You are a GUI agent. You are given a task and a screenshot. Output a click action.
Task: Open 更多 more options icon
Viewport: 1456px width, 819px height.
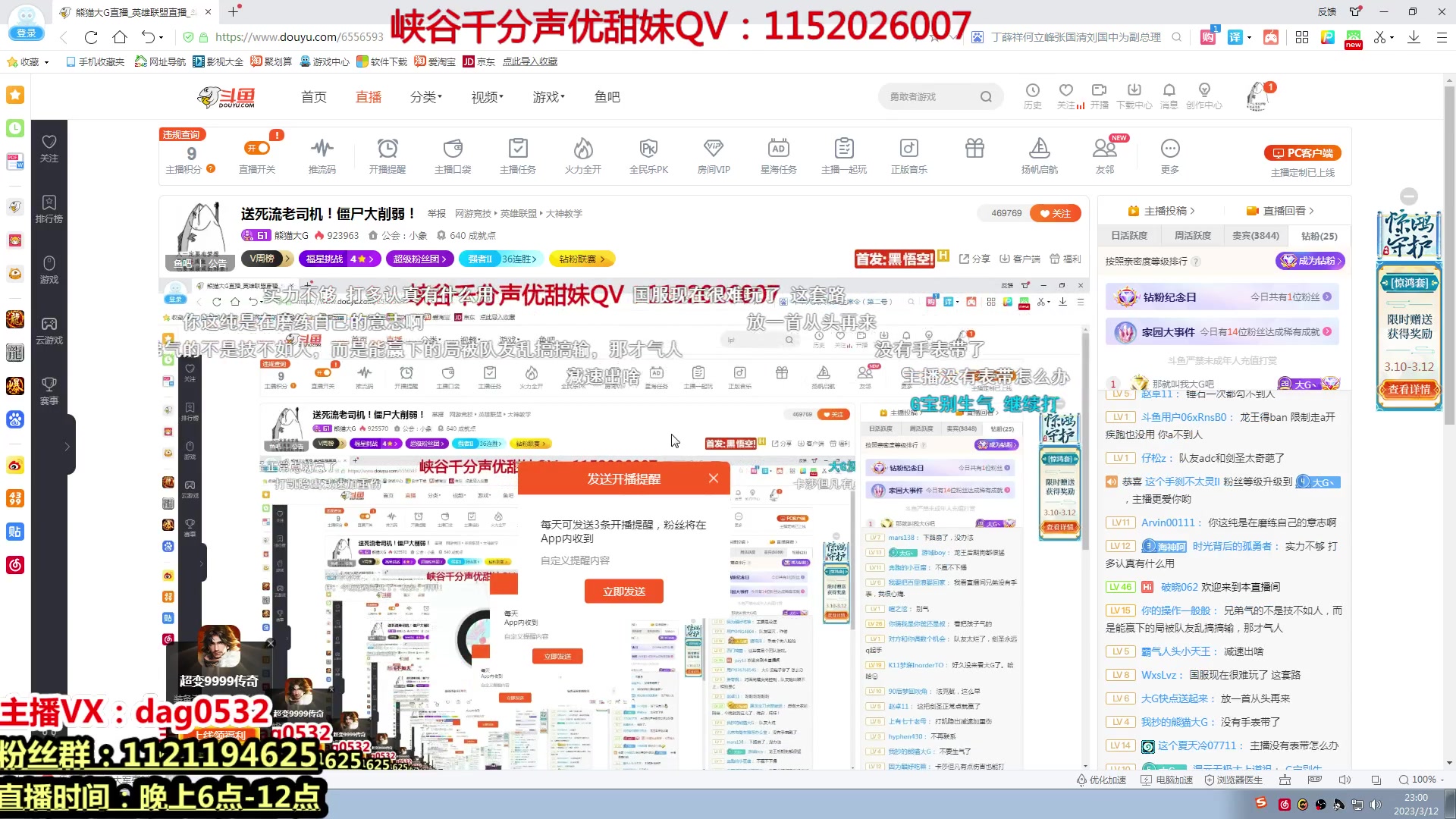[1170, 156]
